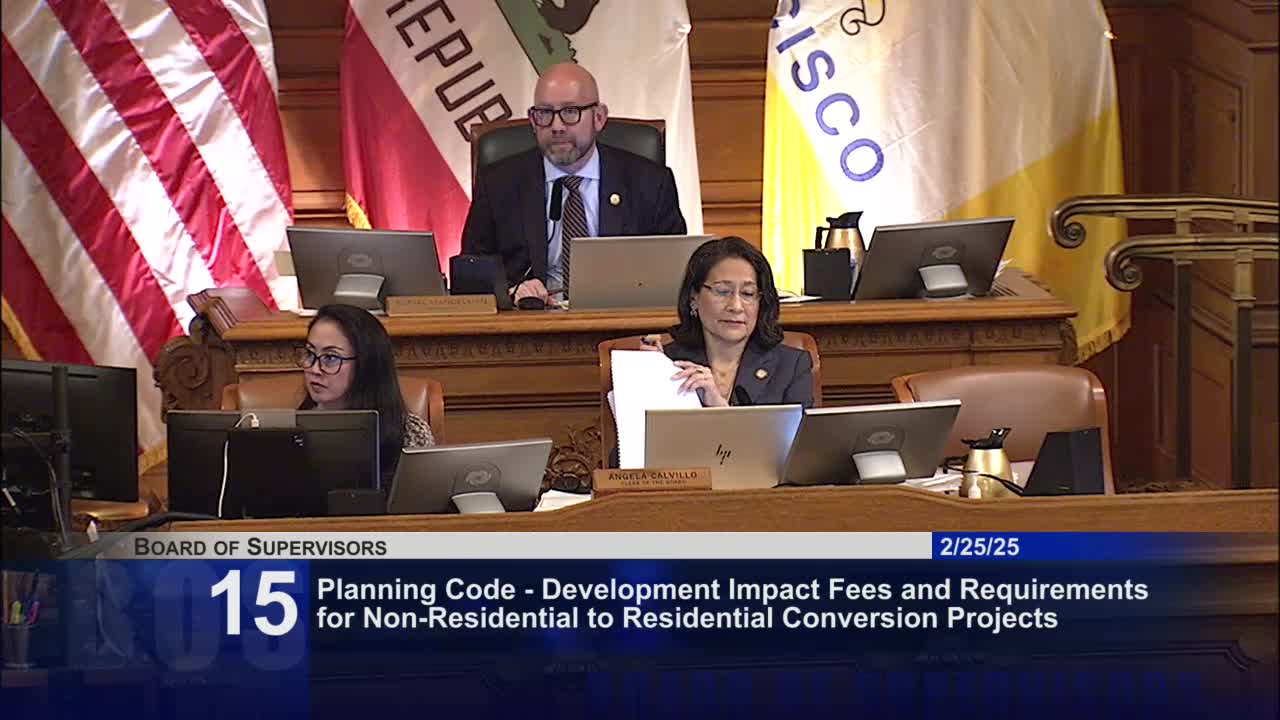Click the agenda item number 15
The height and width of the screenshot is (720, 1280).
(x=254, y=603)
